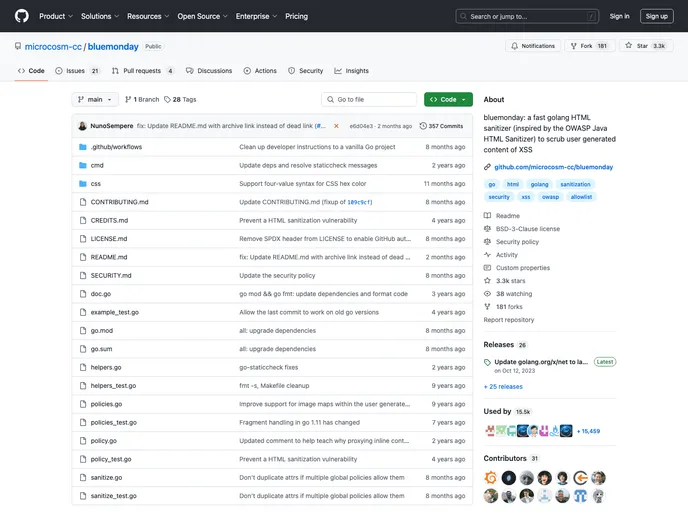
Task: Focus the Go to file field
Action: [x=369, y=100]
